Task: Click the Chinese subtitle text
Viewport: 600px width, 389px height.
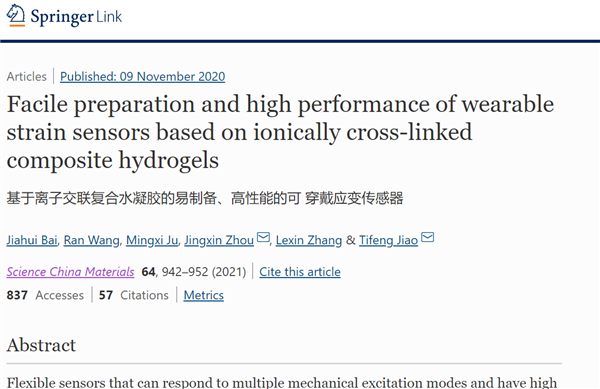Action: point(205,198)
